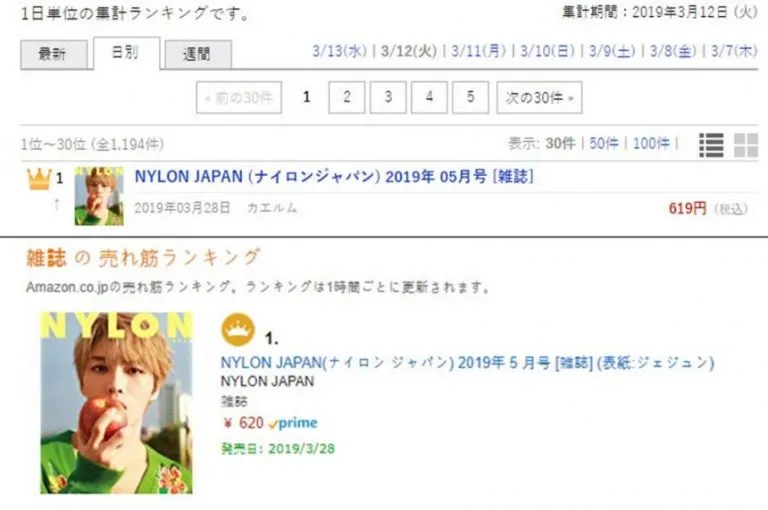Open the 3/13(水) date link
This screenshot has height=510, width=768.
339,51
